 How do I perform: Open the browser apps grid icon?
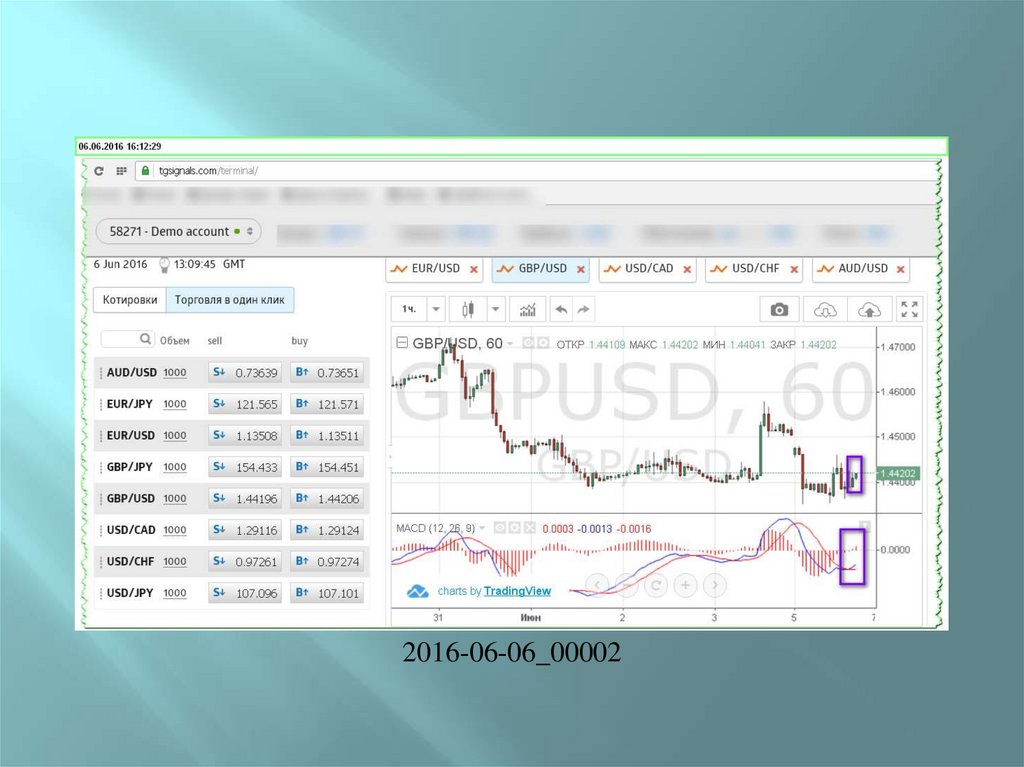pyautogui.click(x=121, y=171)
